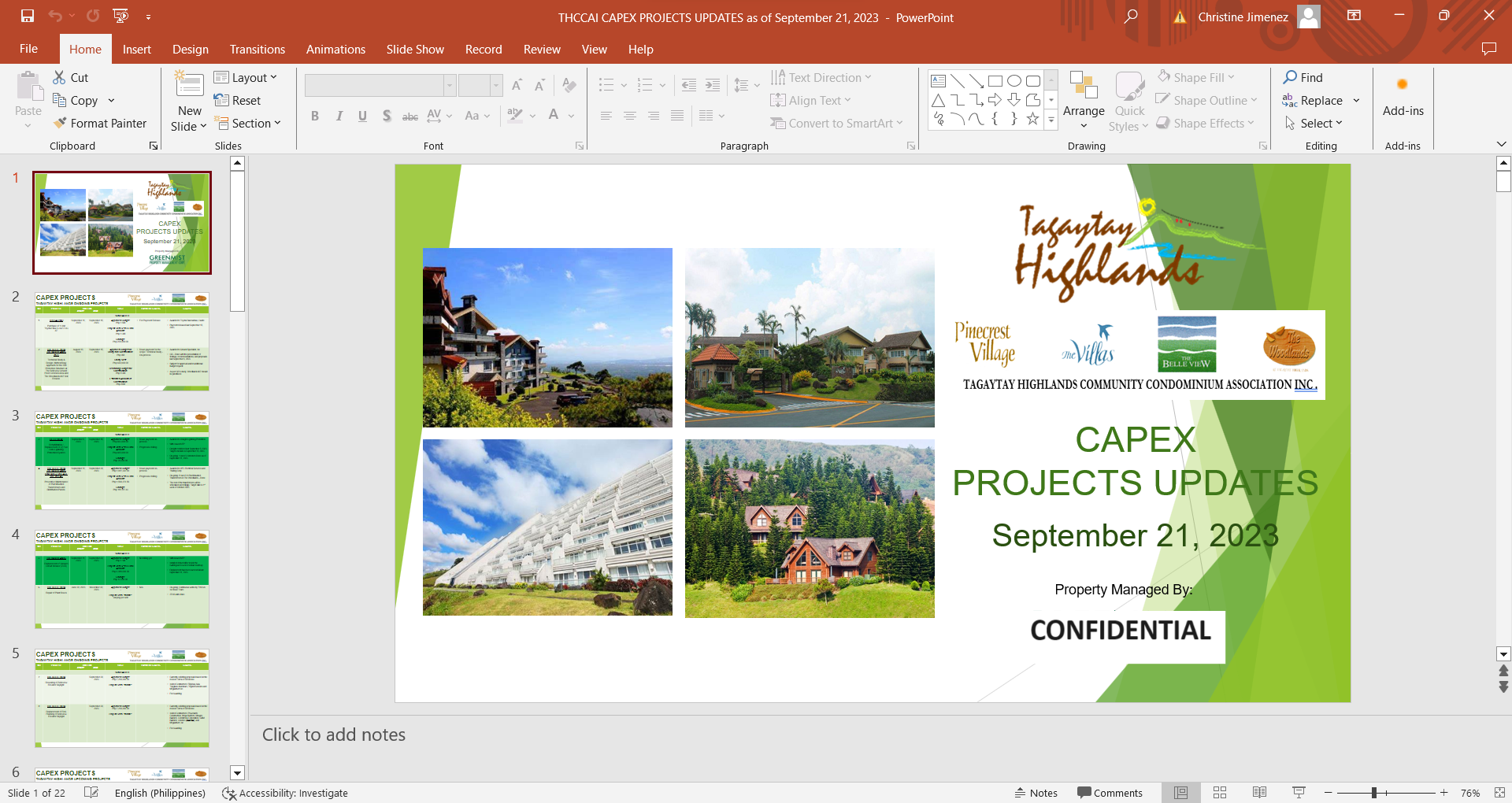Image resolution: width=1512 pixels, height=803 pixels.
Task: Align text to the left
Action: click(606, 116)
